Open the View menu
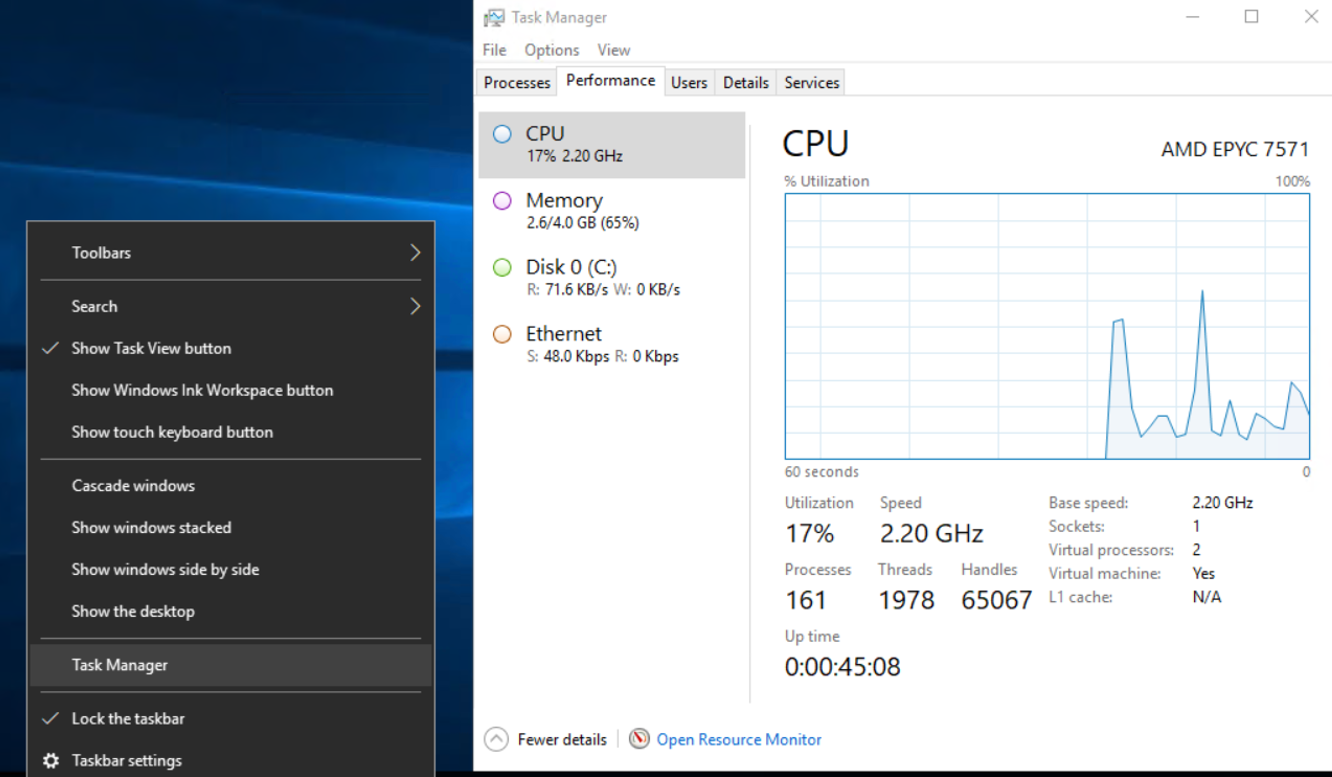1332x777 pixels. click(614, 50)
